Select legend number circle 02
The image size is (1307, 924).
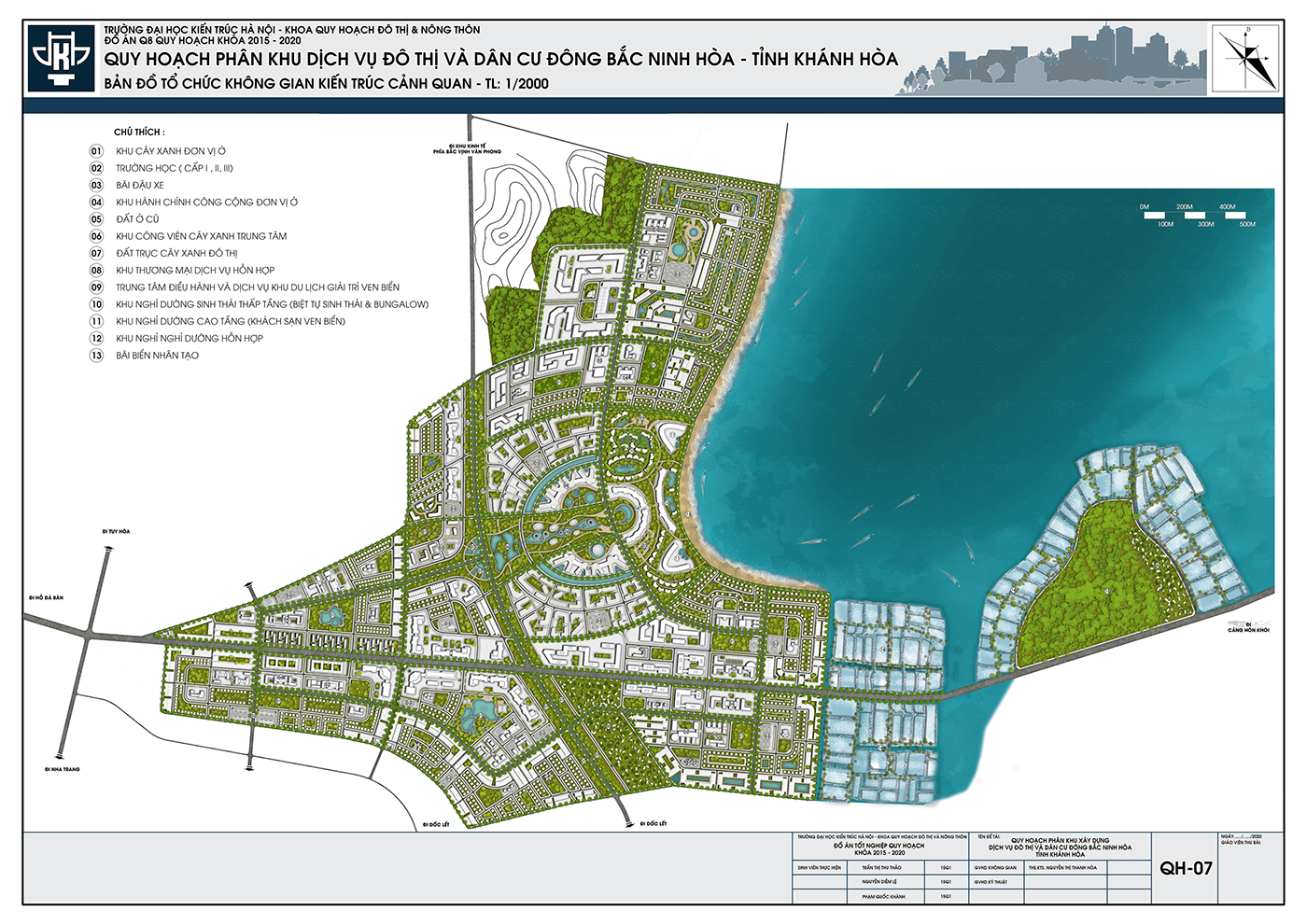96,168
